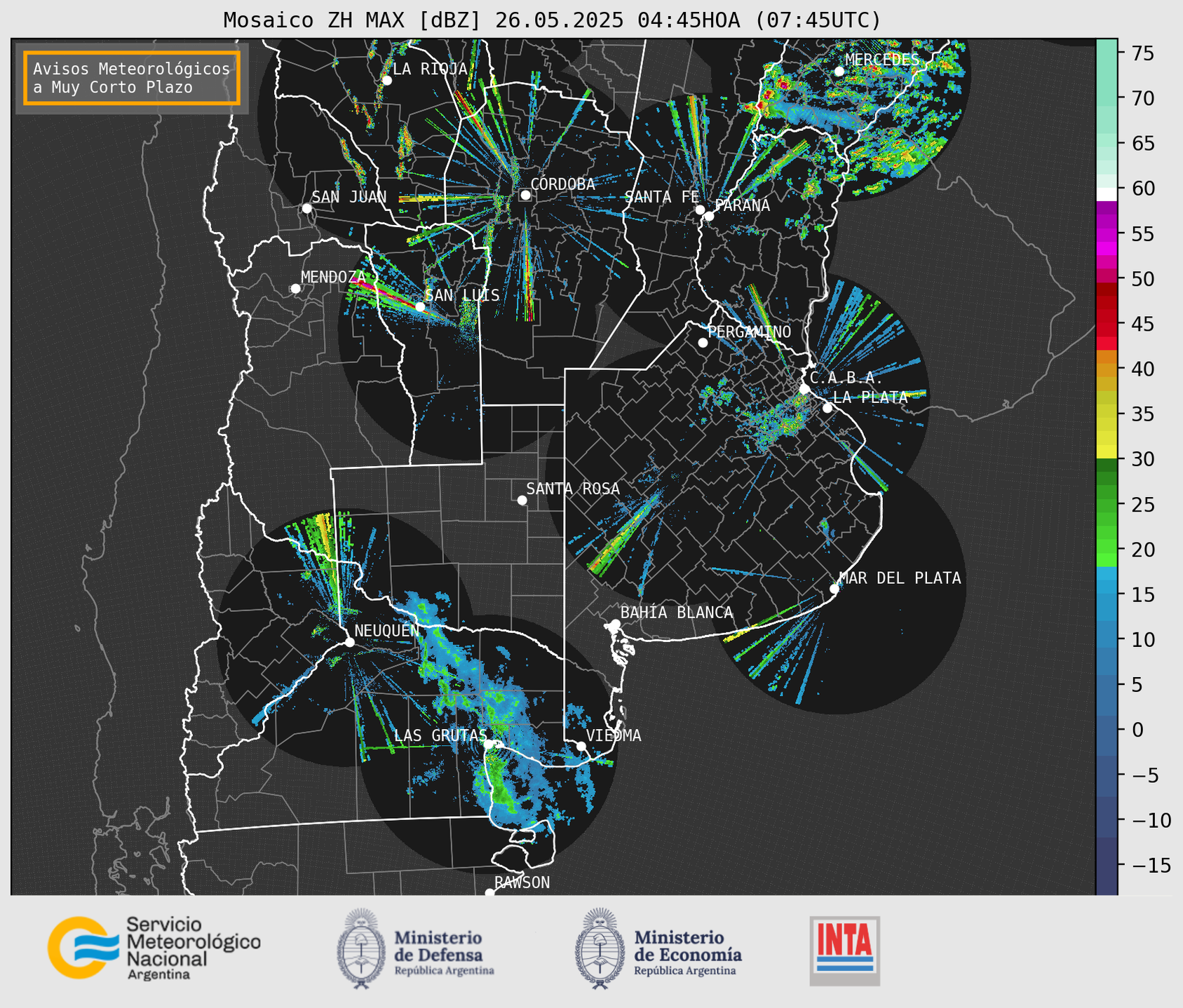Click the BAHÍA BLANCA label
This screenshot has height=1008, width=1183.
[x=676, y=613]
